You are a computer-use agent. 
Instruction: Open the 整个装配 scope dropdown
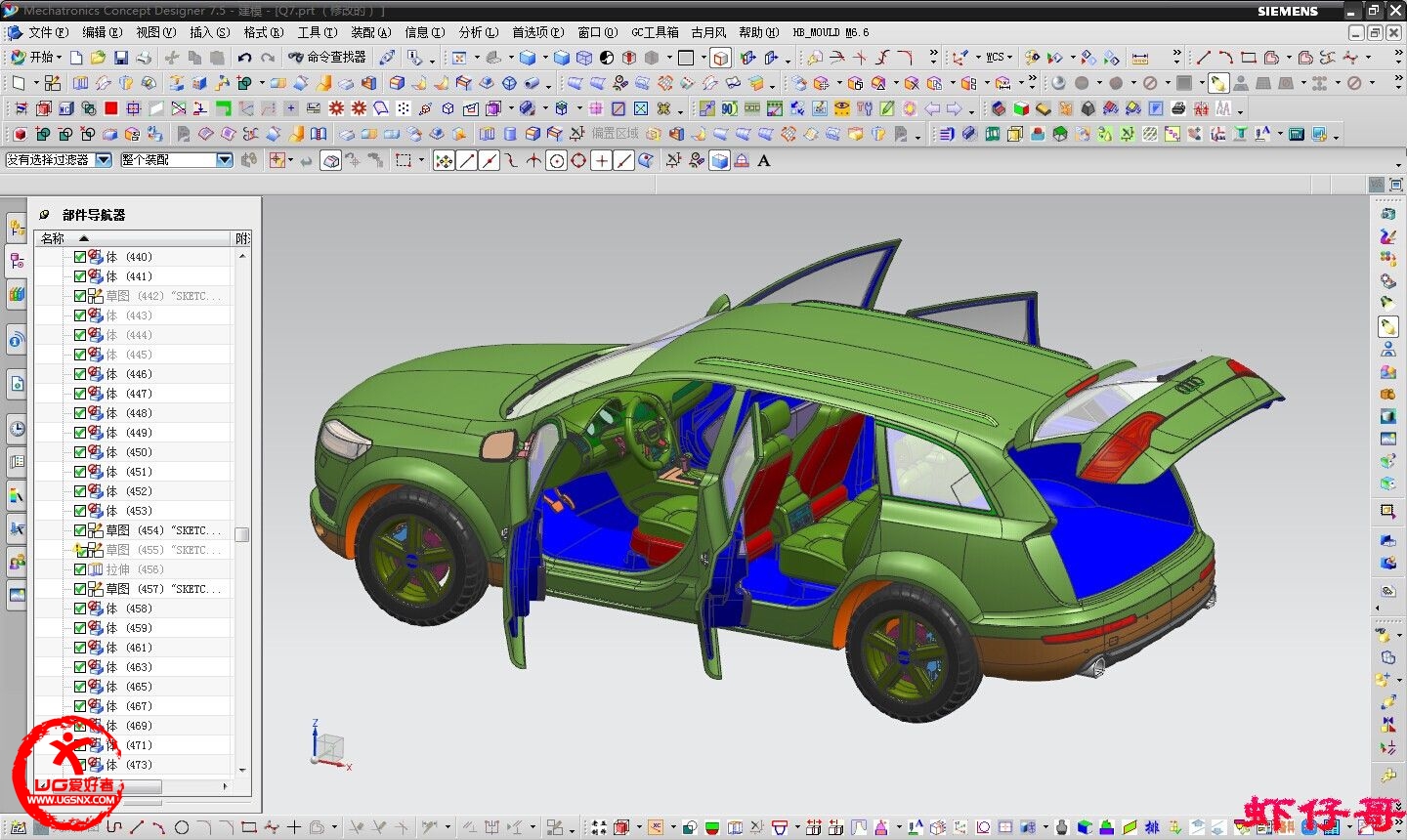pos(224,159)
